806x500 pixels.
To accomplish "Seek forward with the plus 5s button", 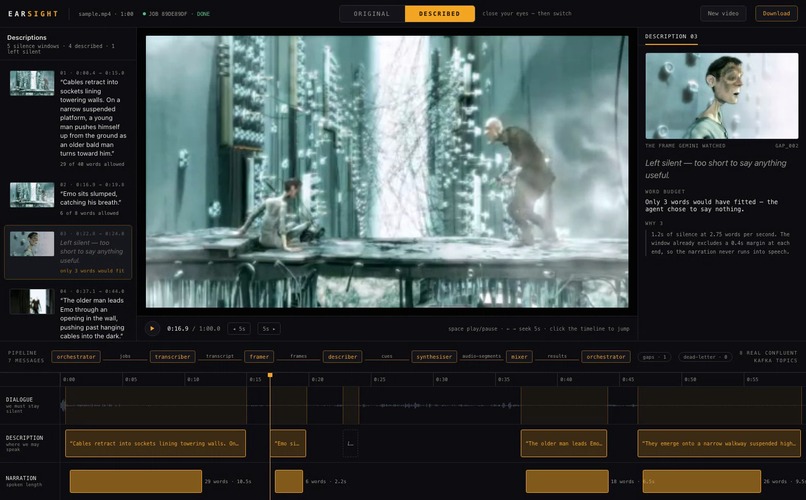I will (269, 328).
